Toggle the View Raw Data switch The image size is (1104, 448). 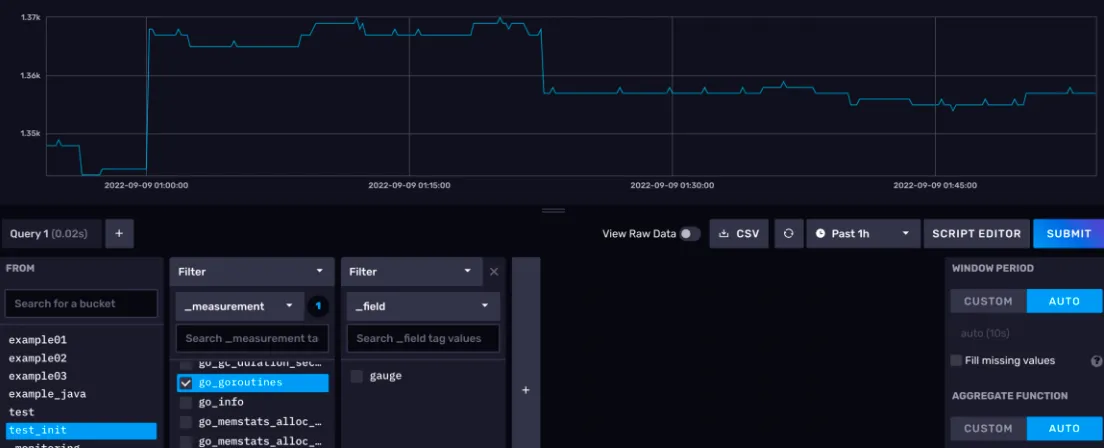[x=689, y=234]
